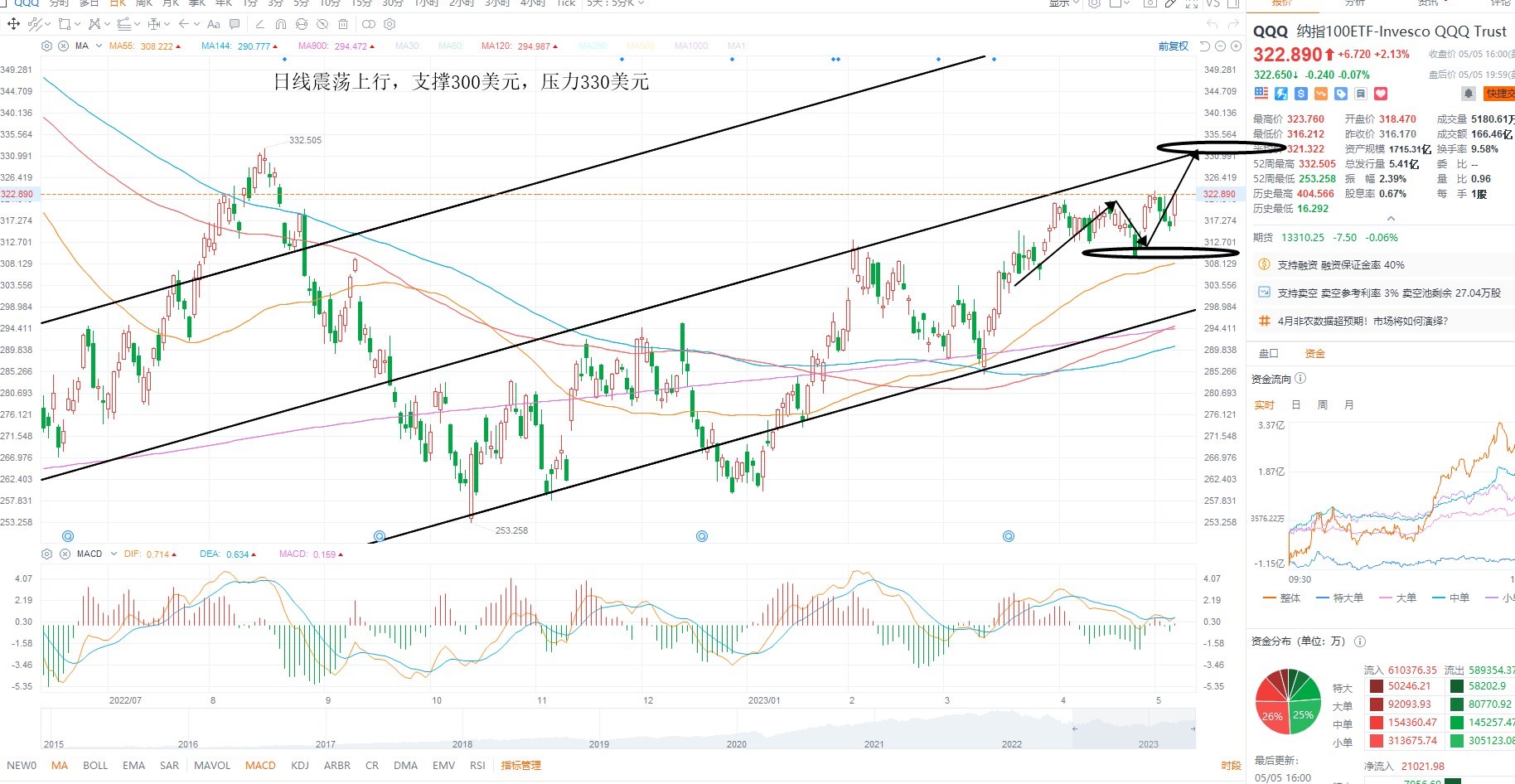The image size is (1515, 784).
Task: Select the 周 weekly capital flow tab
Action: tap(1322, 404)
